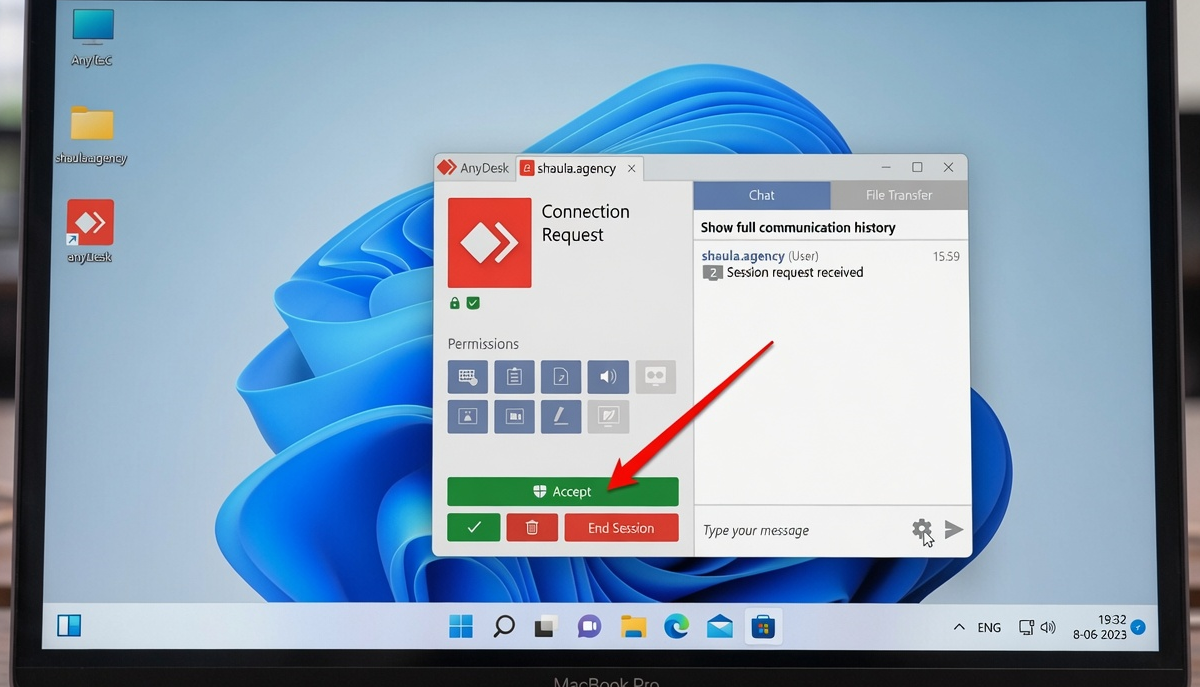Open Task View on the taskbar

coord(545,627)
